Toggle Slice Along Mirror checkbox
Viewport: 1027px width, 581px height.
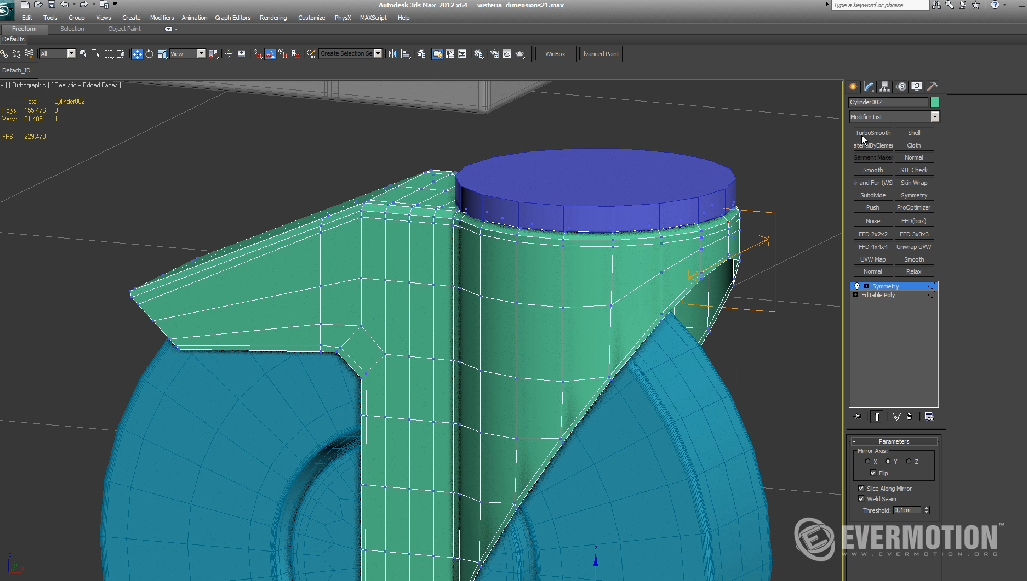[x=861, y=488]
